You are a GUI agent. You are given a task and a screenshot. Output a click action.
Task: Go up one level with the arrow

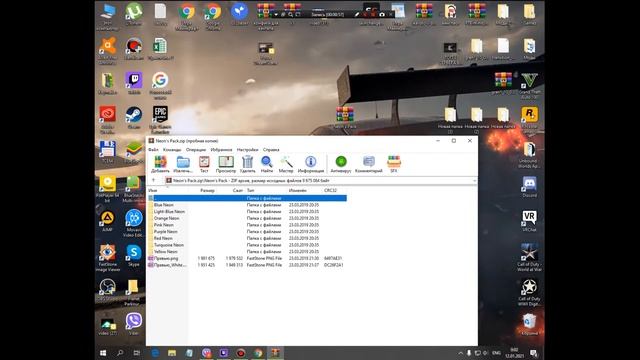point(153,180)
